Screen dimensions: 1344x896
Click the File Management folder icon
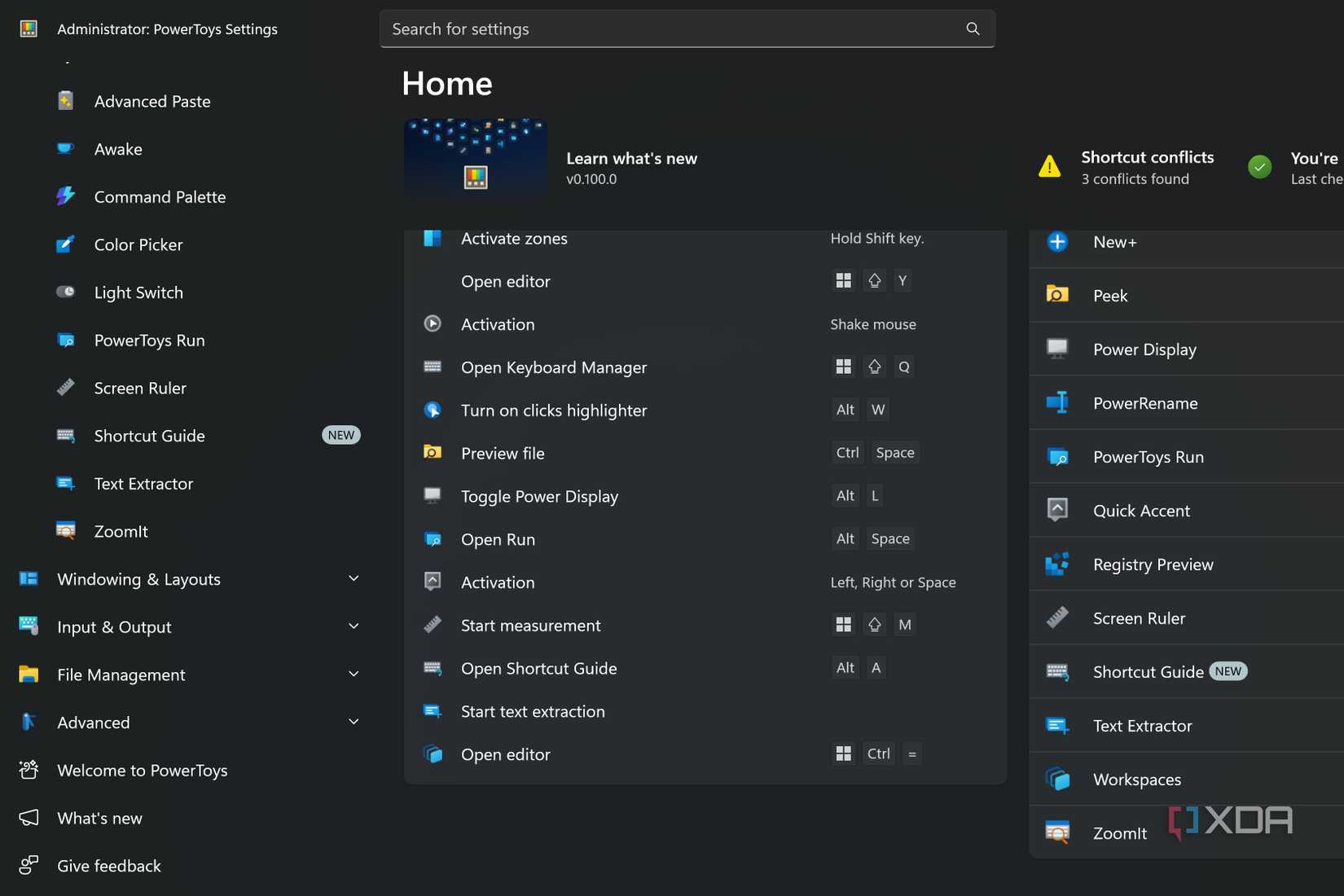[29, 674]
